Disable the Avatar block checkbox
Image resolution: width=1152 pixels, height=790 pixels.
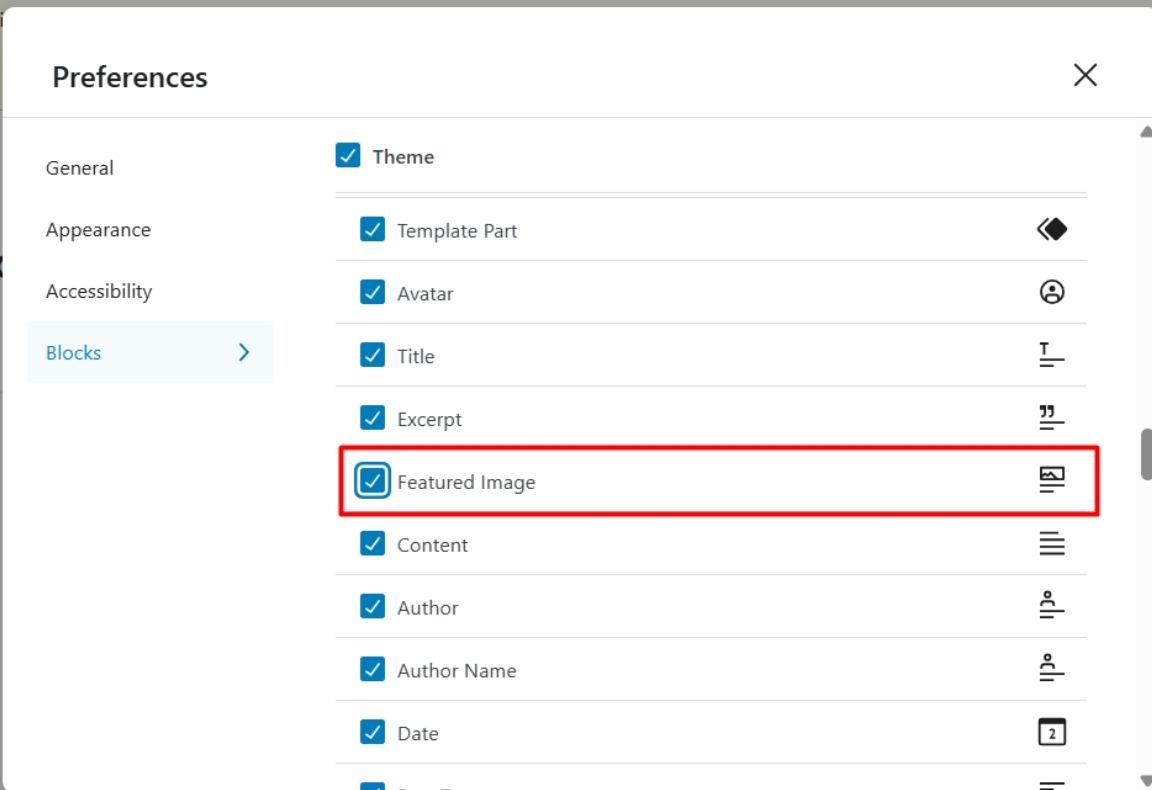pos(372,292)
